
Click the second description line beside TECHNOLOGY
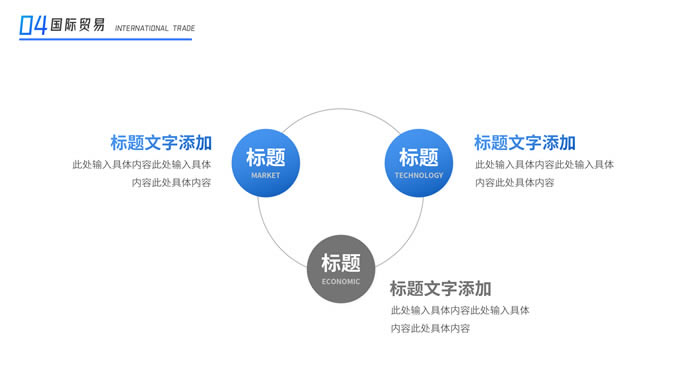tap(515, 183)
